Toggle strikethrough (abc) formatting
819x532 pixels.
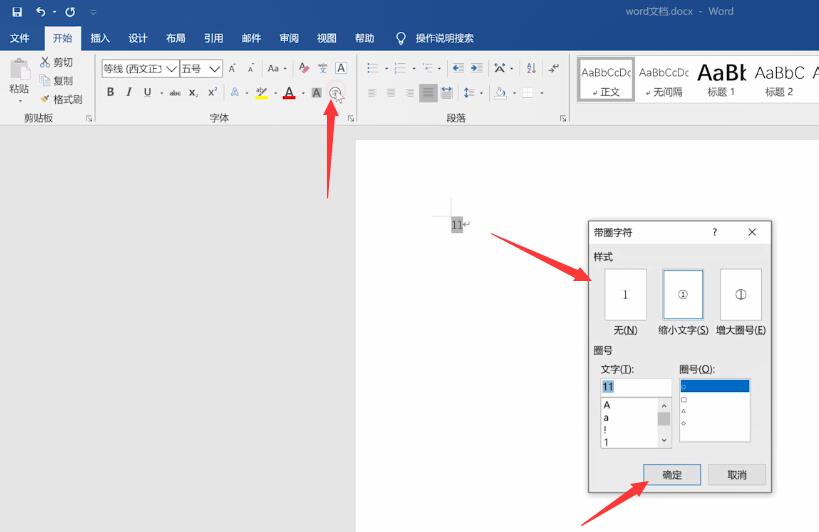pos(175,93)
